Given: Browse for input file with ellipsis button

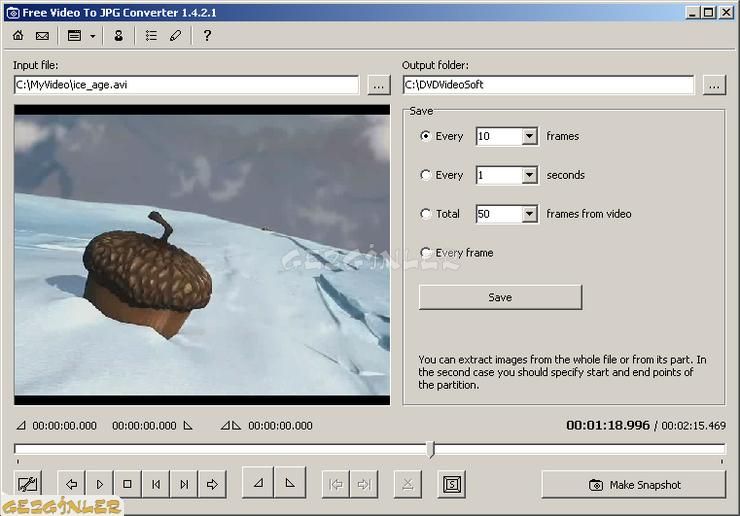Looking at the screenshot, I should point(378,85).
